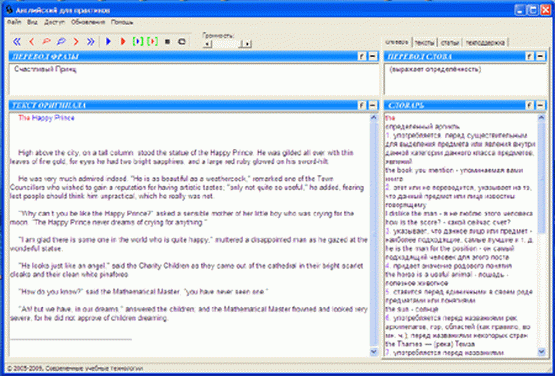Viewport: 555px width, 376px height.
Task: Click '(выражает определённость)' in word translation panel
Action: point(435,69)
